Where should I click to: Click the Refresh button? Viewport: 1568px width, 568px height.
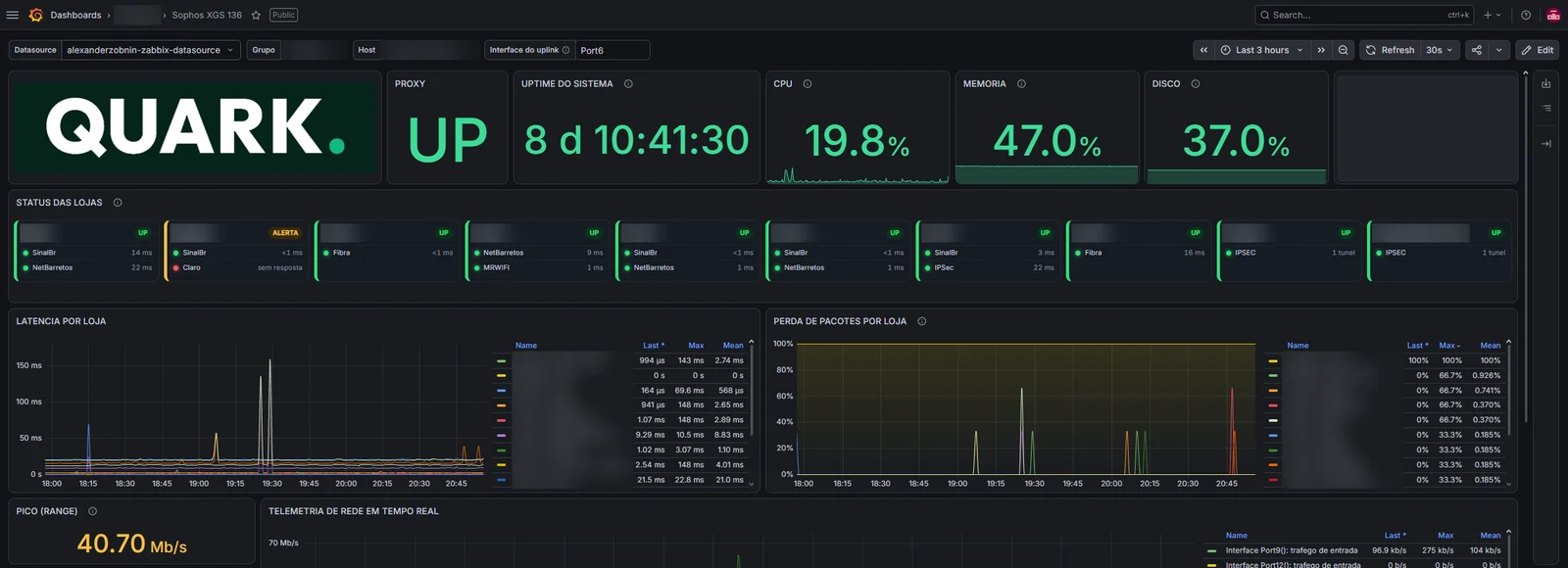coord(1391,50)
